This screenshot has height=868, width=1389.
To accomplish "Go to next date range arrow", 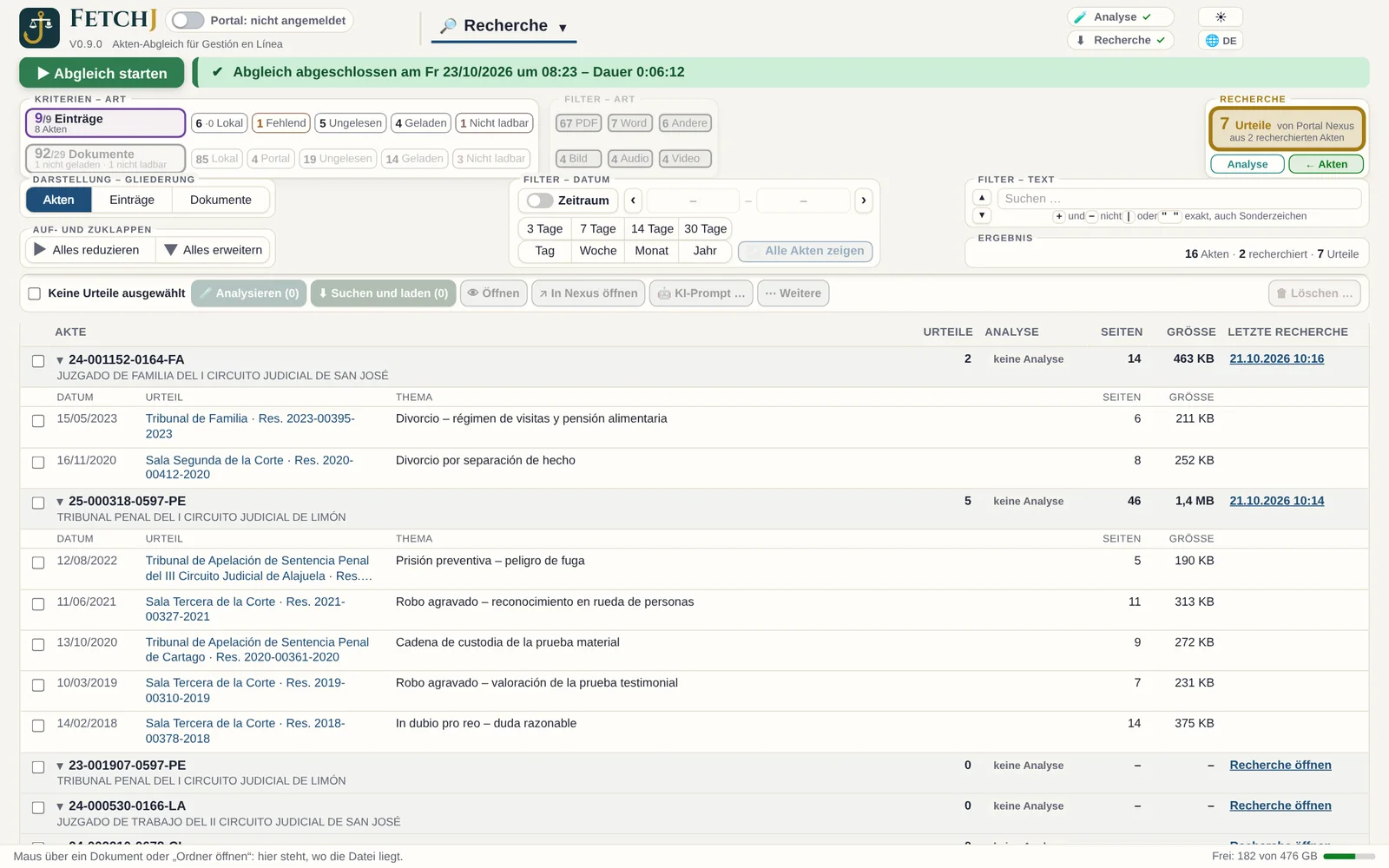I will click(x=863, y=201).
